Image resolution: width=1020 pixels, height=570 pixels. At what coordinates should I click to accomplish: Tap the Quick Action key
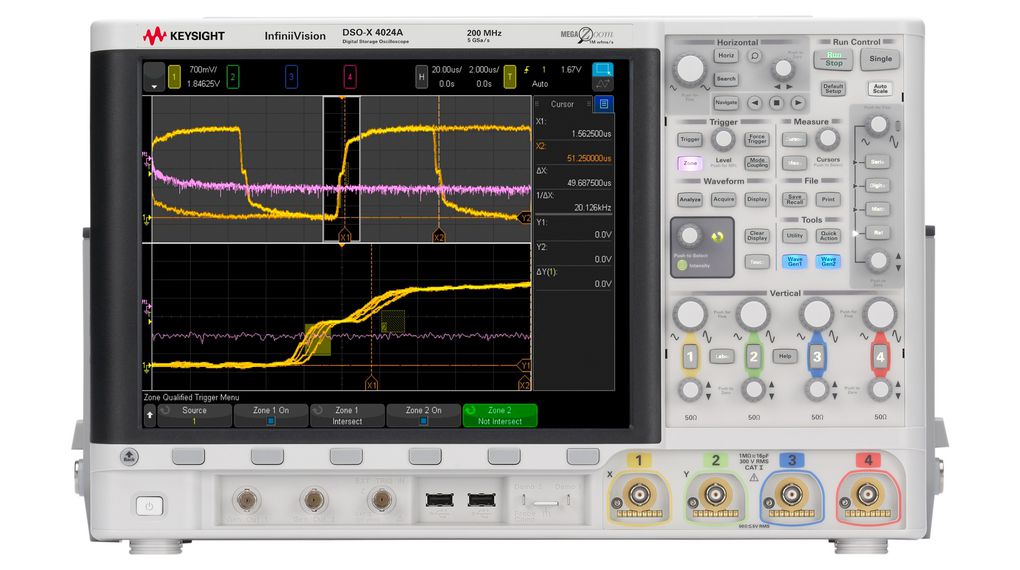828,236
